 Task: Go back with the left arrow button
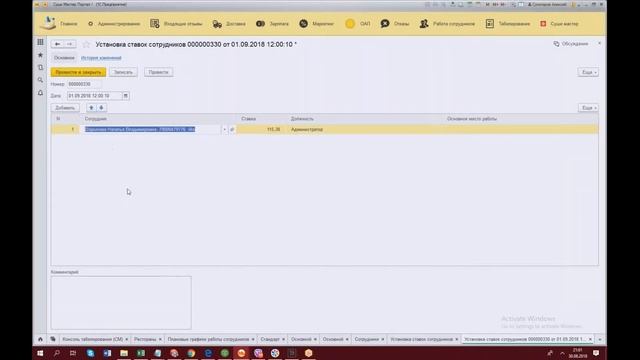coord(58,44)
